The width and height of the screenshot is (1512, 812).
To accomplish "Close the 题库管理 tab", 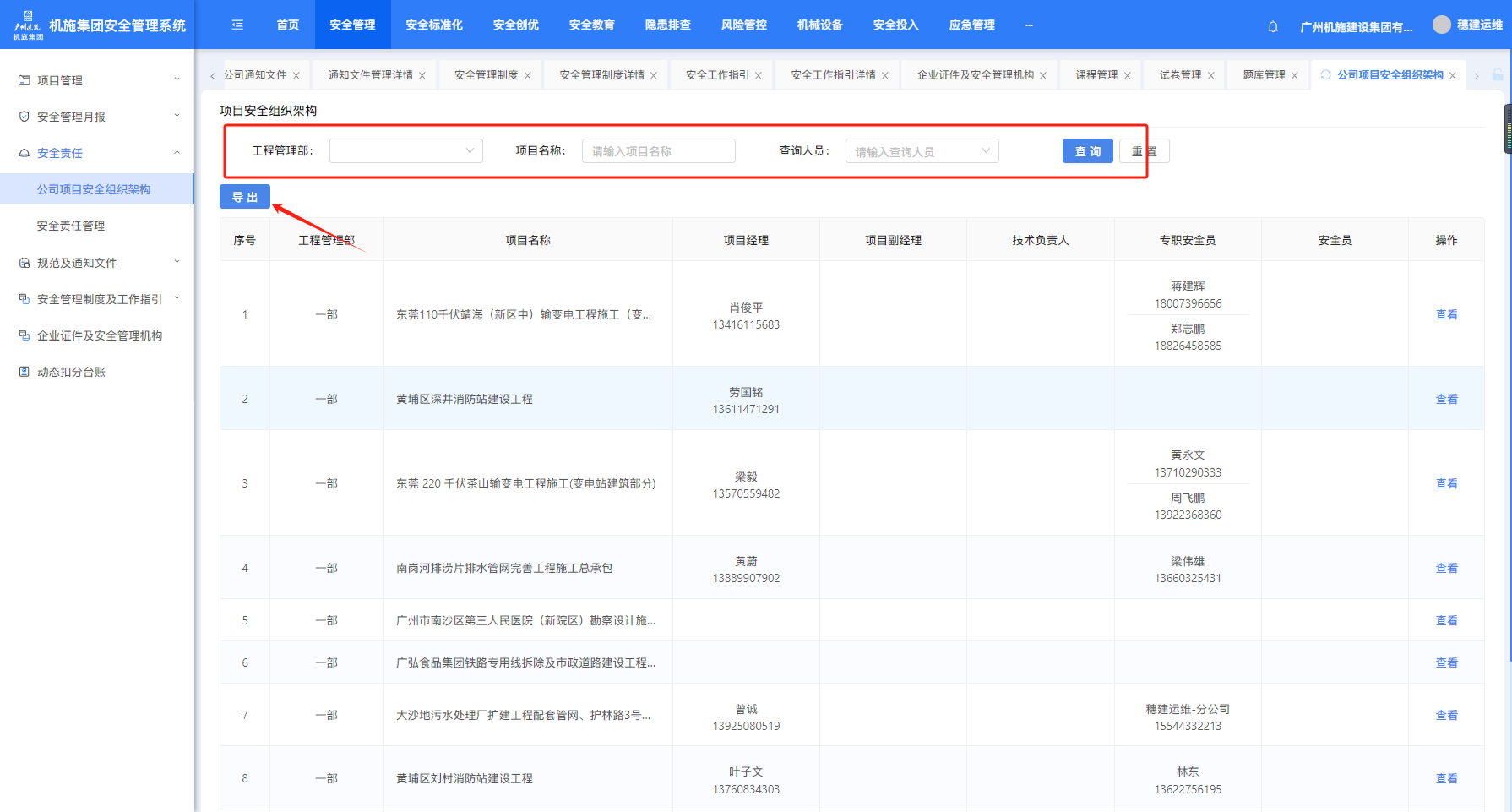I will click(1294, 76).
